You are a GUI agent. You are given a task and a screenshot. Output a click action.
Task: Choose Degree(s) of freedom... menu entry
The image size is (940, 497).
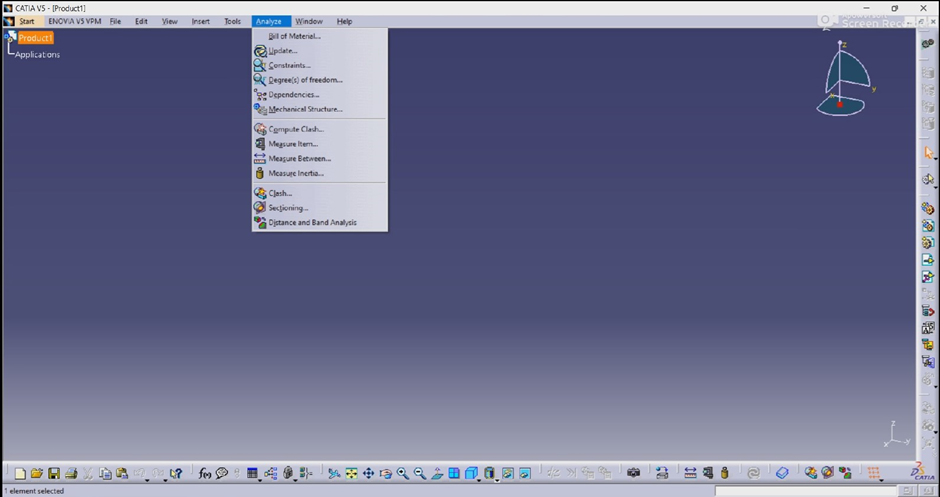[x=320, y=80]
